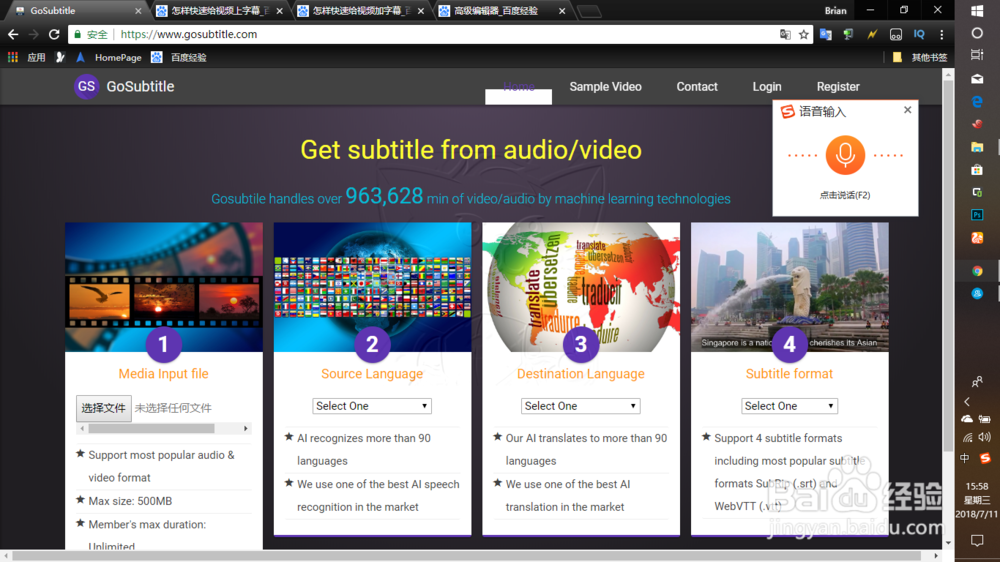1000x562 pixels.
Task: Open Chrome in taskbar
Action: tap(977, 271)
